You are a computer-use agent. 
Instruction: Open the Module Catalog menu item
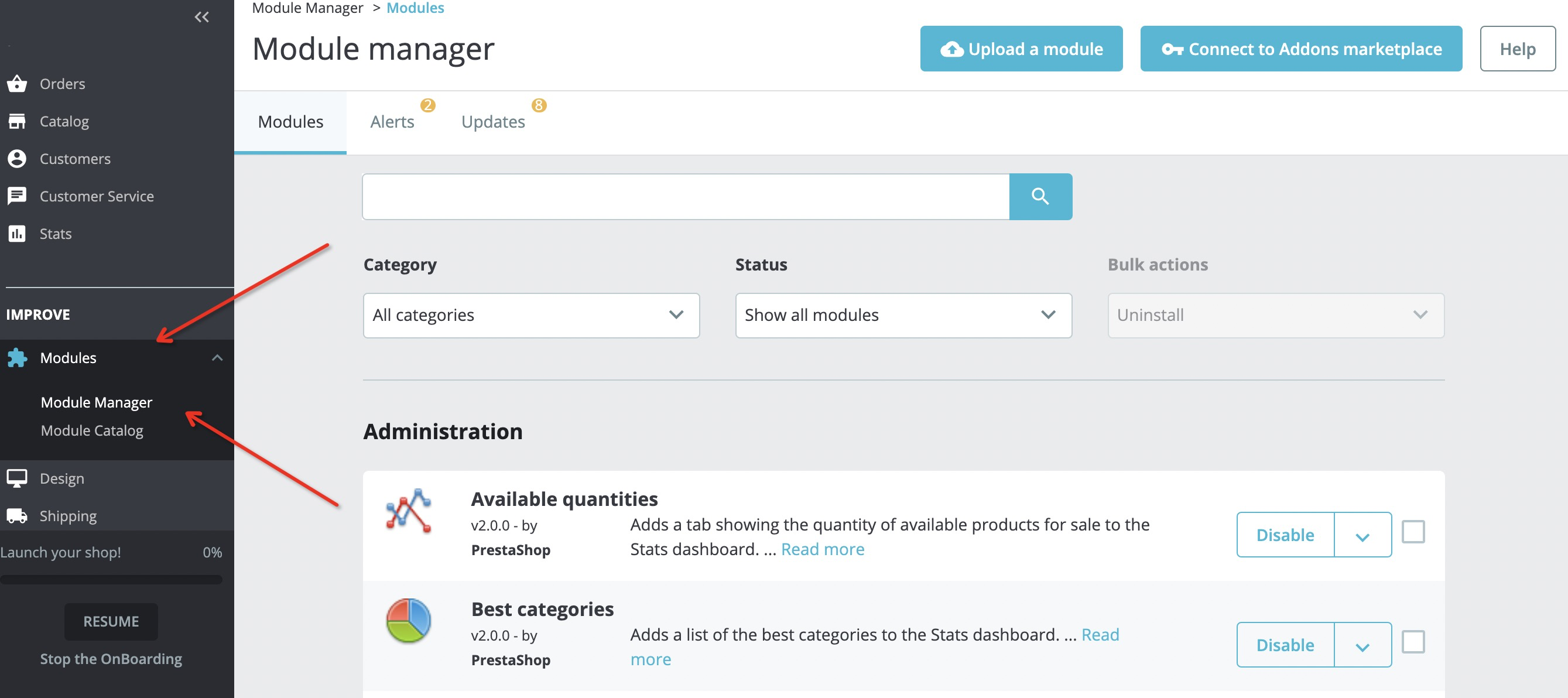[91, 430]
